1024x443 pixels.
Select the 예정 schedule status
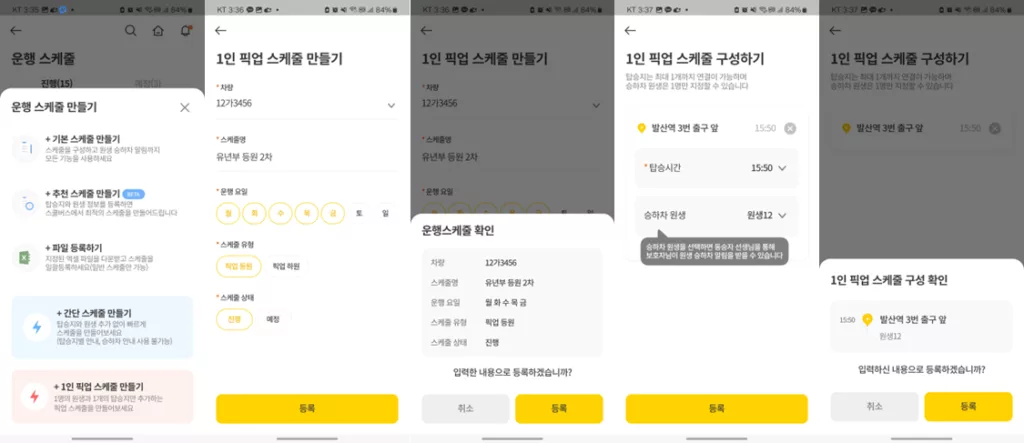tap(273, 320)
